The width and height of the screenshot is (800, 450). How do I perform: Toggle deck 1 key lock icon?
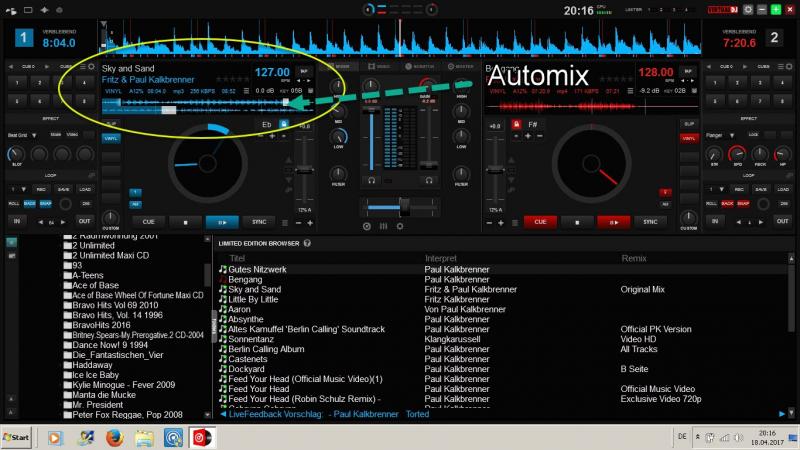pyautogui.click(x=284, y=124)
